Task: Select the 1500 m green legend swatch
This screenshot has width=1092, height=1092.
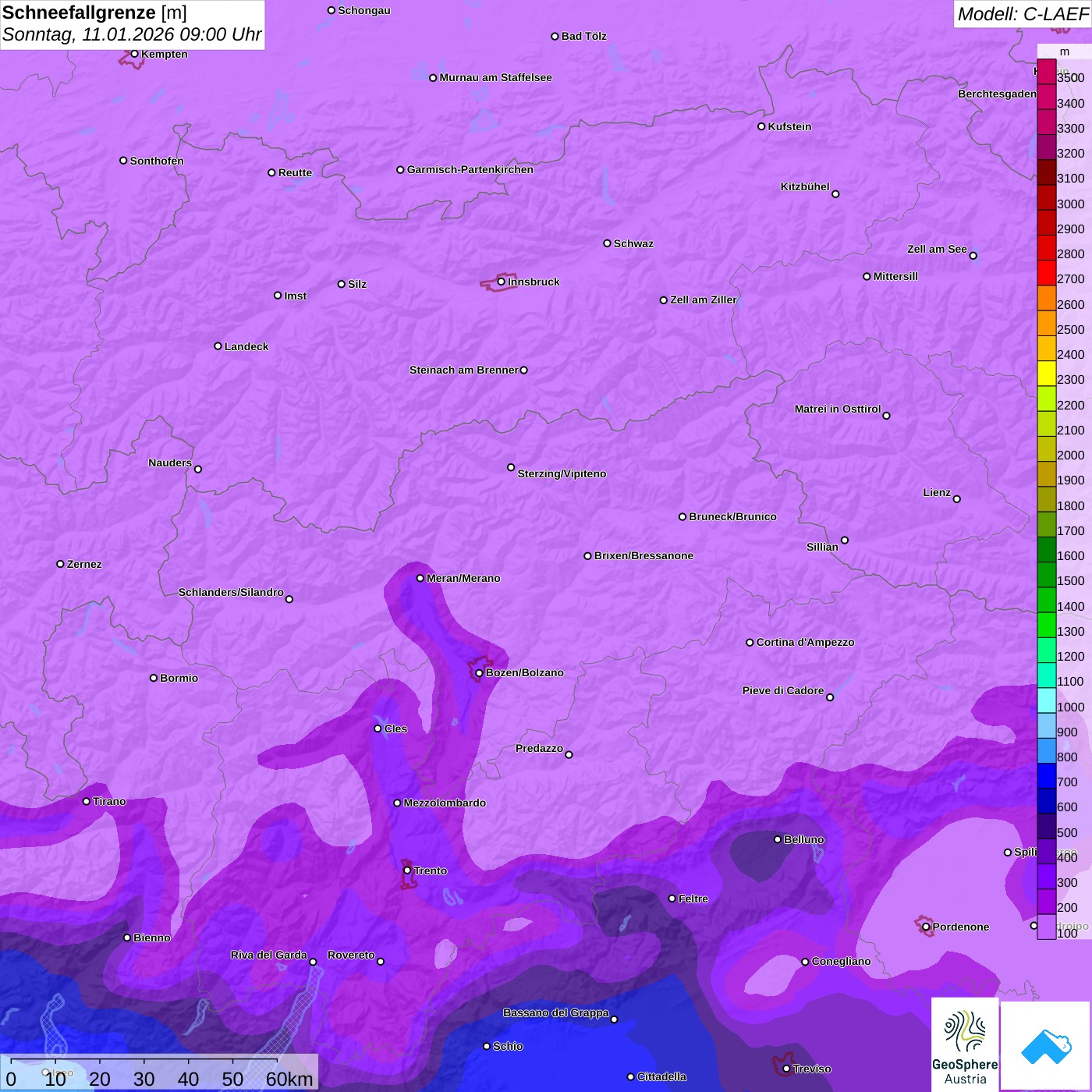Action: point(1046,575)
